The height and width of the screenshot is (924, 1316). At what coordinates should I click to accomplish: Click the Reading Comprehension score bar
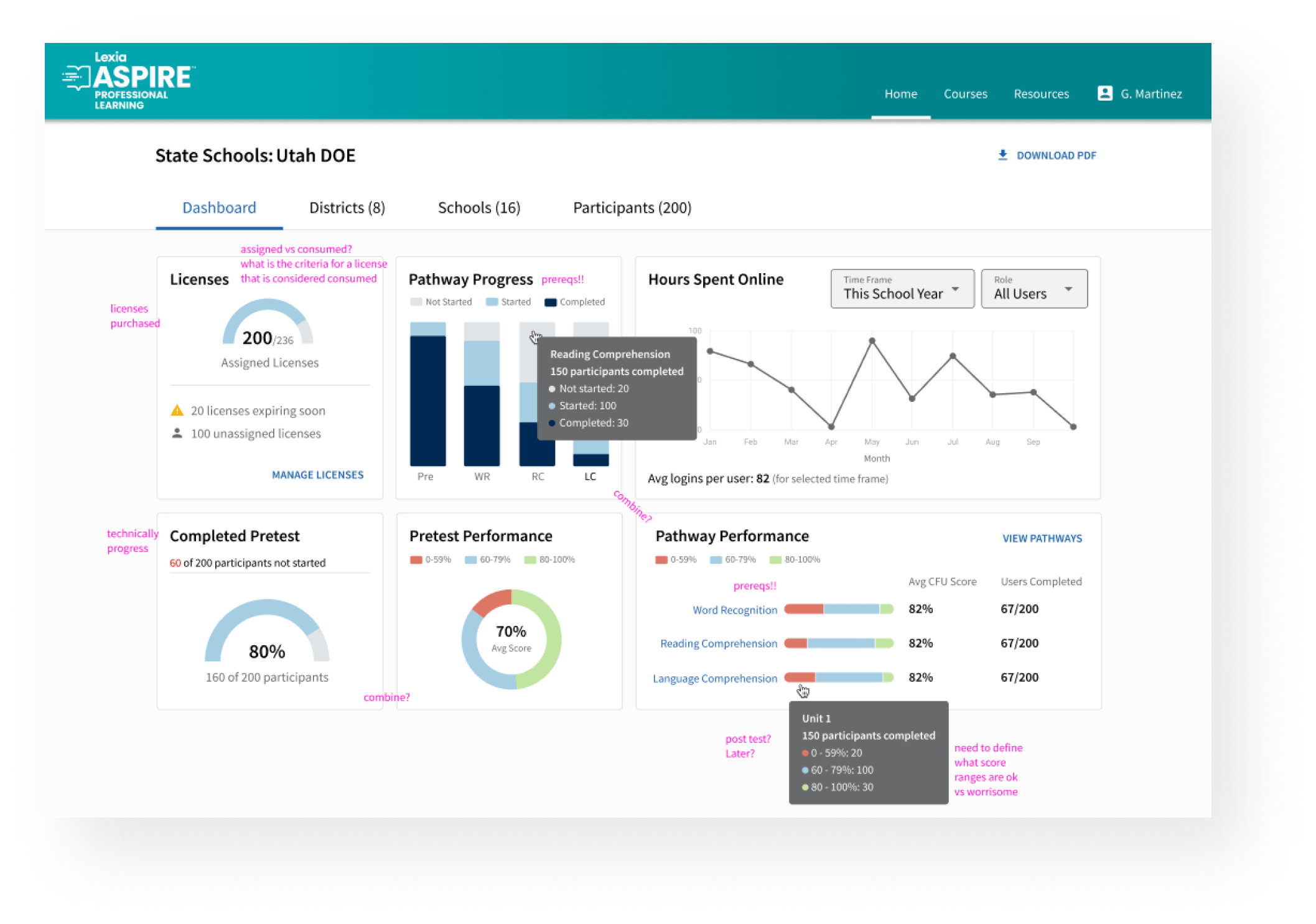click(839, 643)
